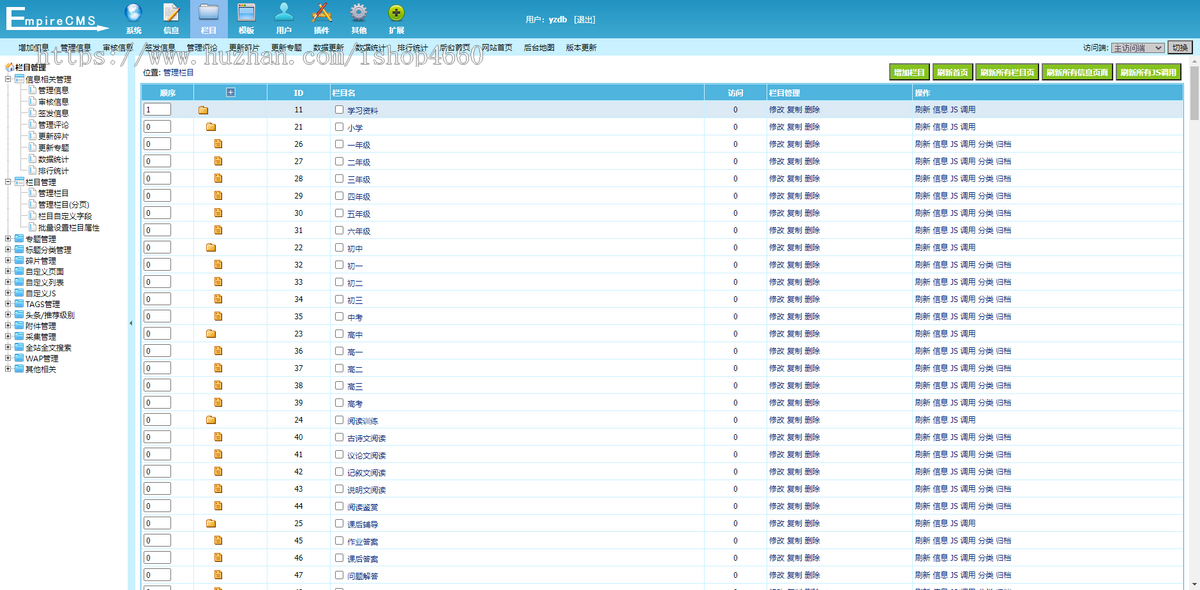Click the 插件 (Plugin) tools icon

321,13
